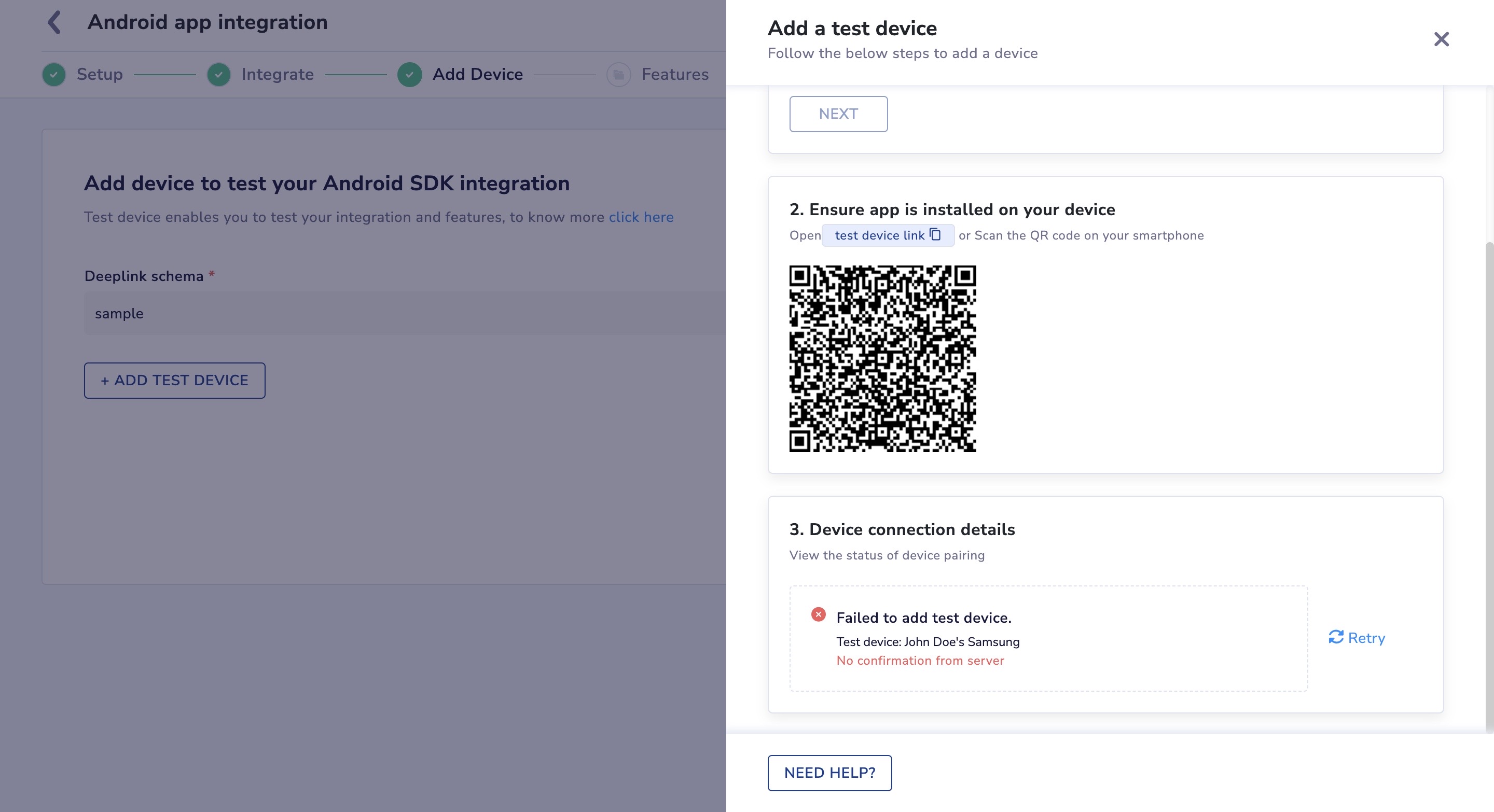Image resolution: width=1494 pixels, height=812 pixels.
Task: Open the NEED HELP? button
Action: [829, 773]
